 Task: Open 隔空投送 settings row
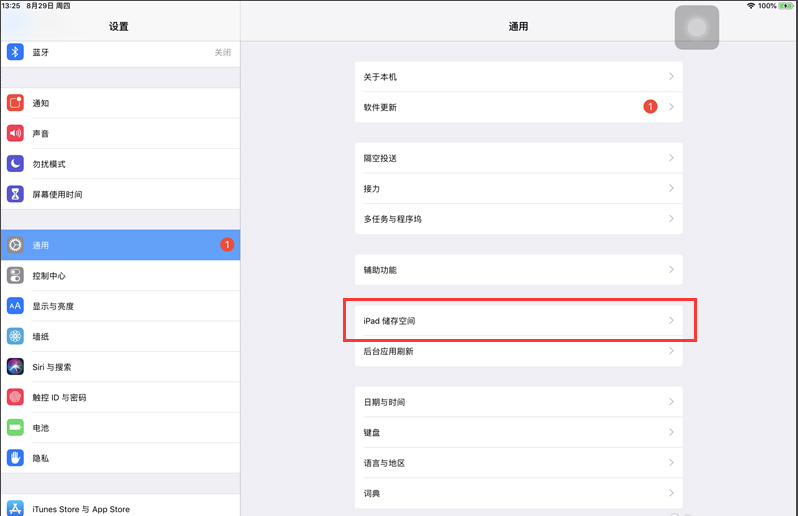[519, 158]
